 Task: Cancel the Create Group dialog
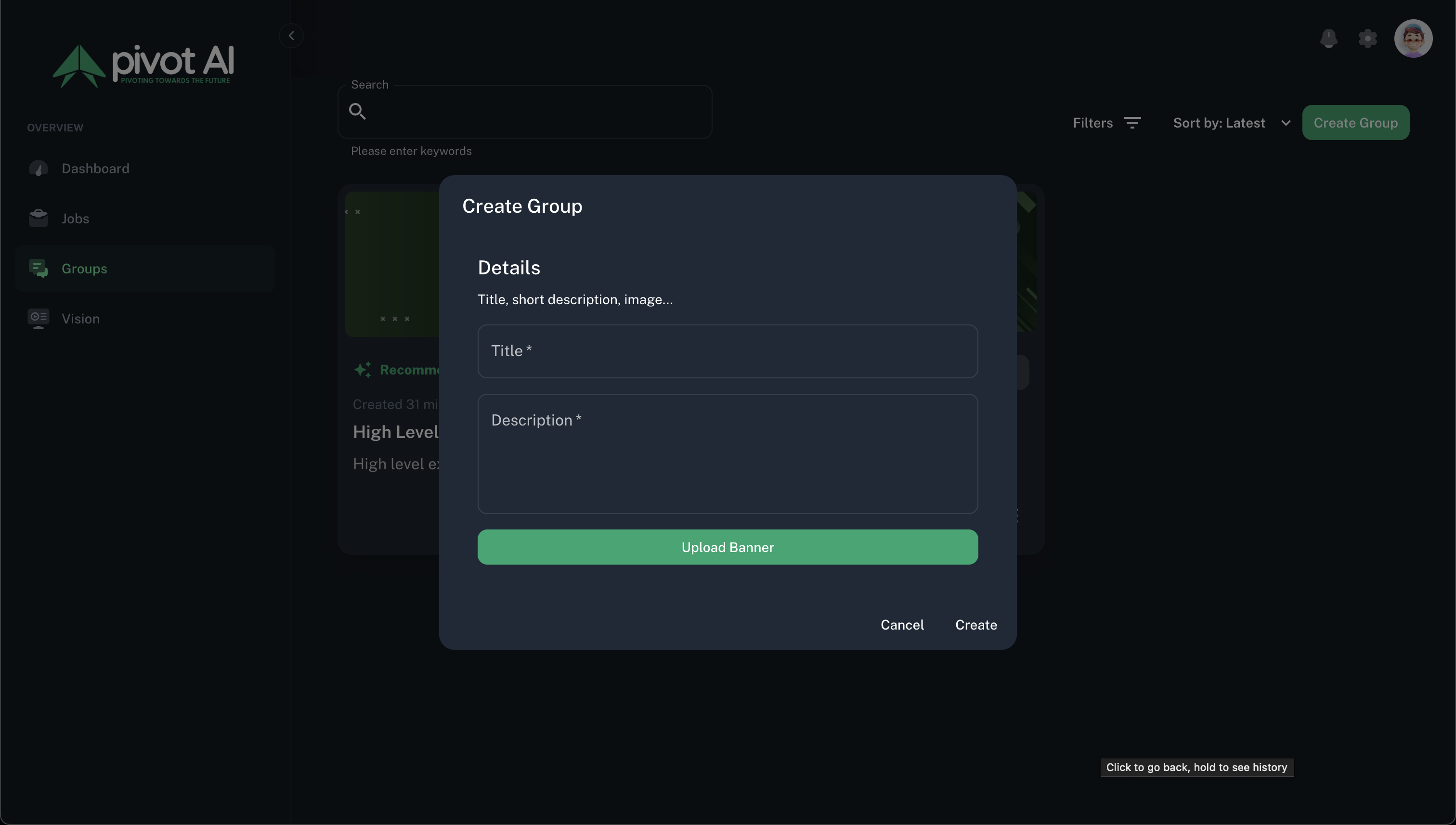902,624
